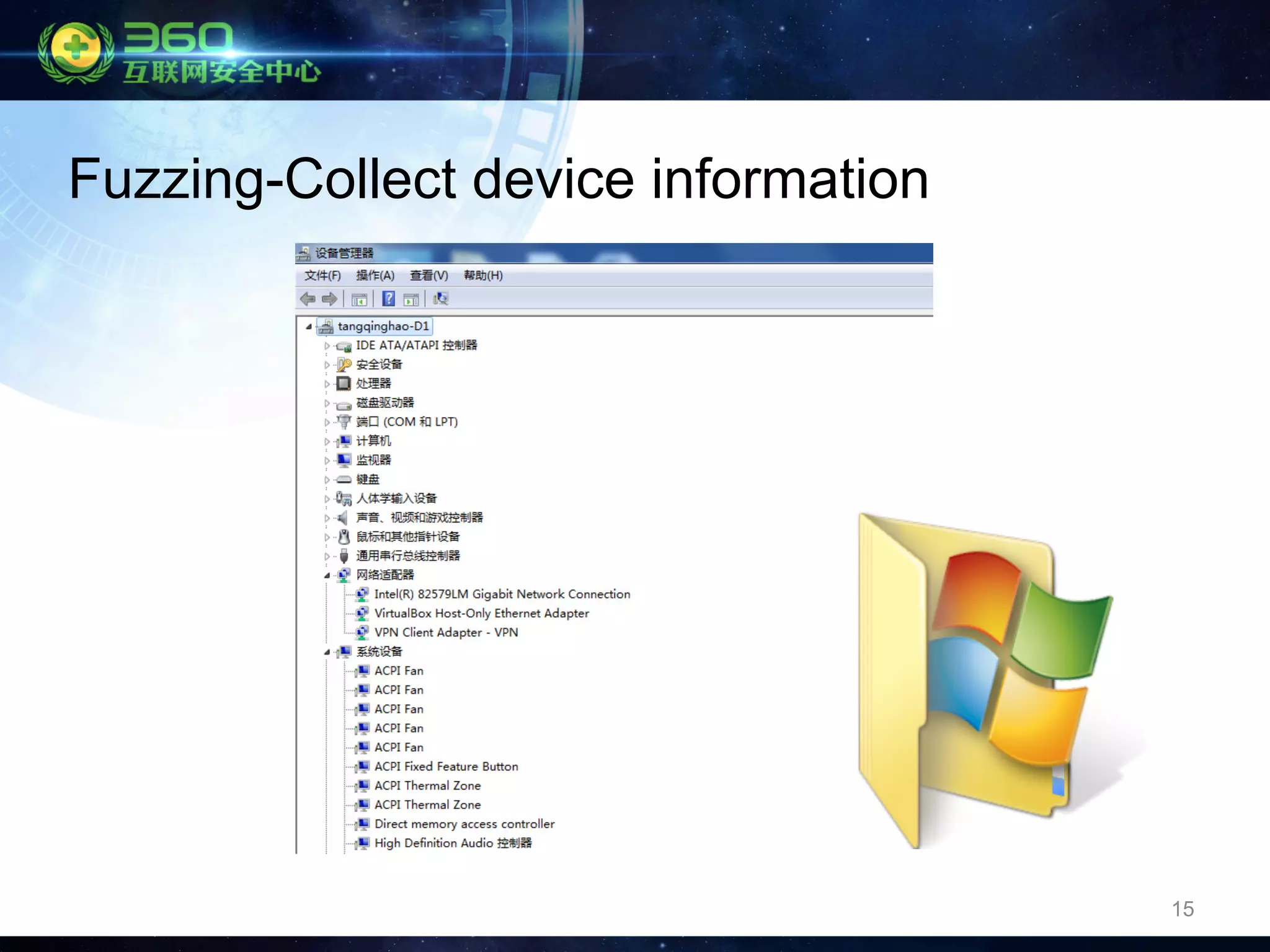Collapse the 网络适配器 node
This screenshot has width=1270, height=952.
[327, 576]
